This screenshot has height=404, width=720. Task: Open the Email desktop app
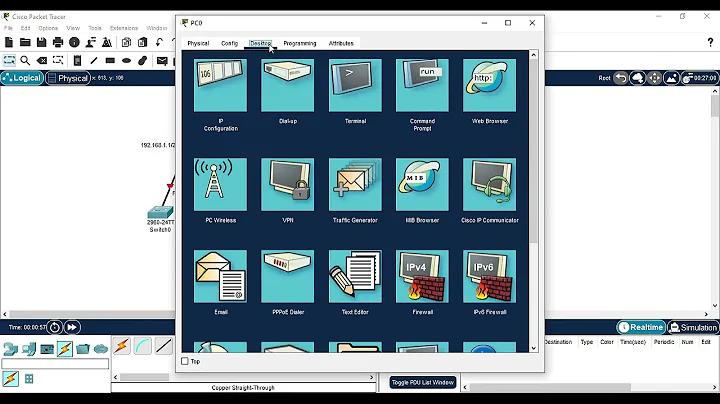tap(220, 276)
